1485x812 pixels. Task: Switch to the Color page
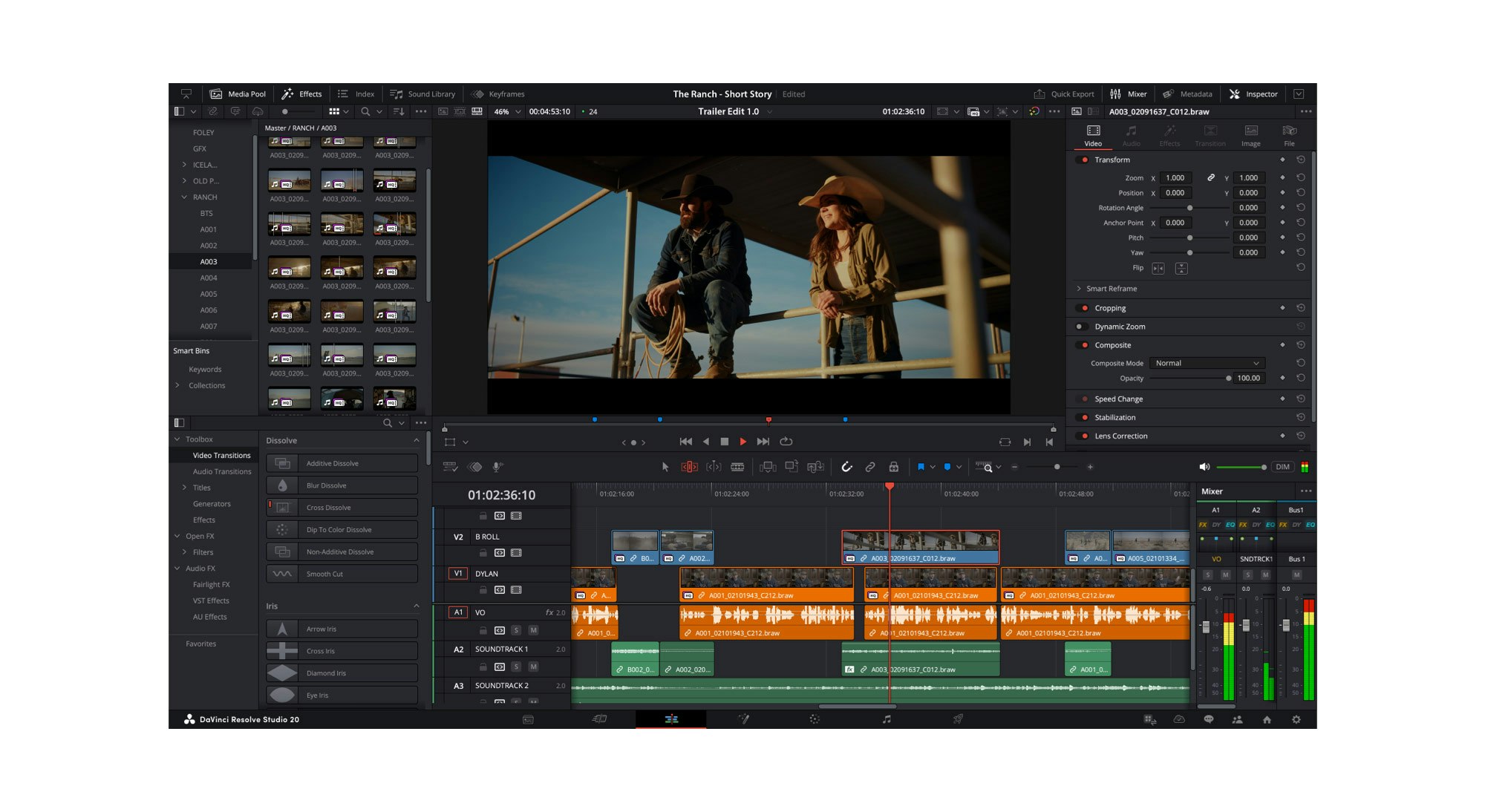click(815, 719)
